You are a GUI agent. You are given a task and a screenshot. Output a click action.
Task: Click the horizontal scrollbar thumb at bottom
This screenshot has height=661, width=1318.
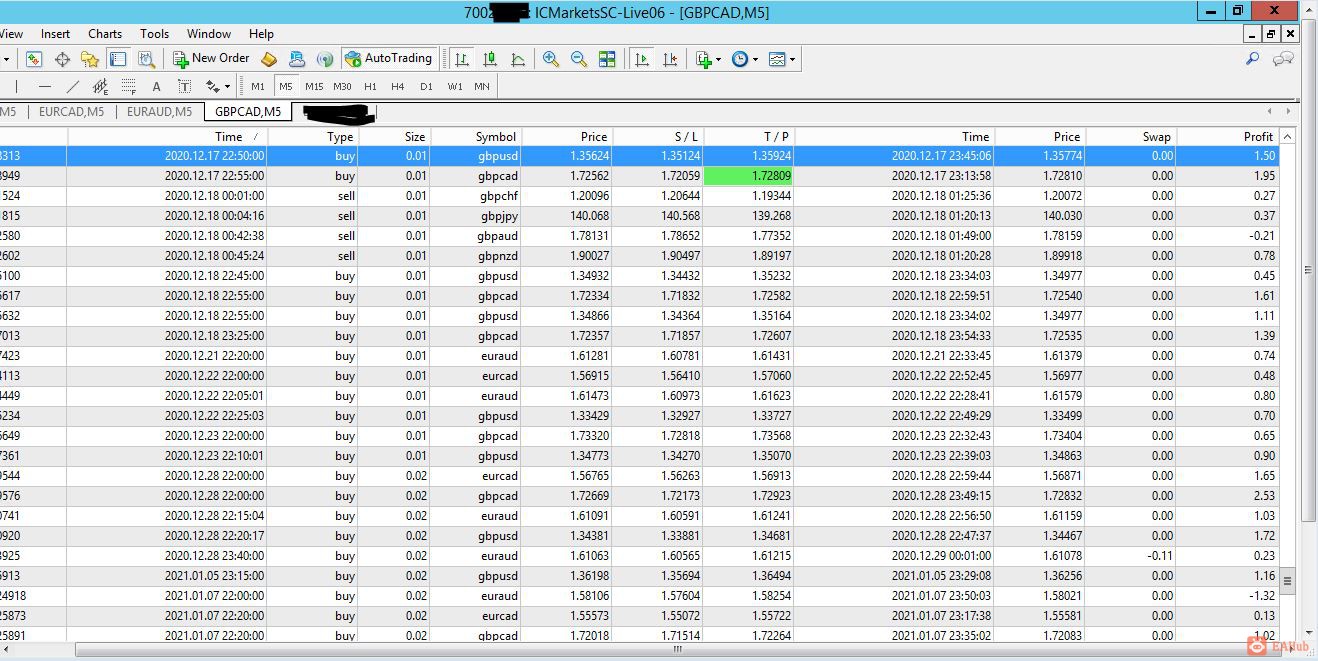[x=677, y=649]
